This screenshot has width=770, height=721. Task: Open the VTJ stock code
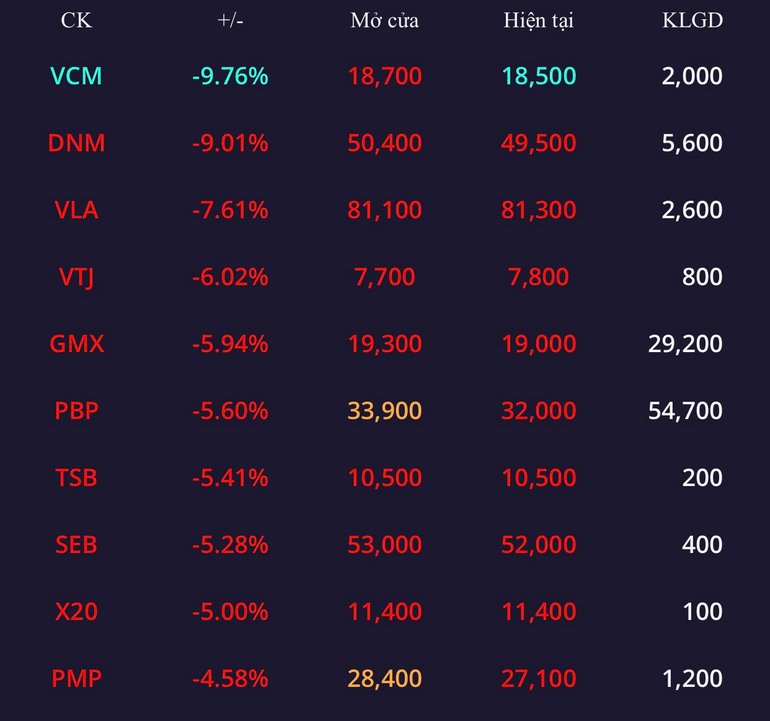(x=76, y=277)
